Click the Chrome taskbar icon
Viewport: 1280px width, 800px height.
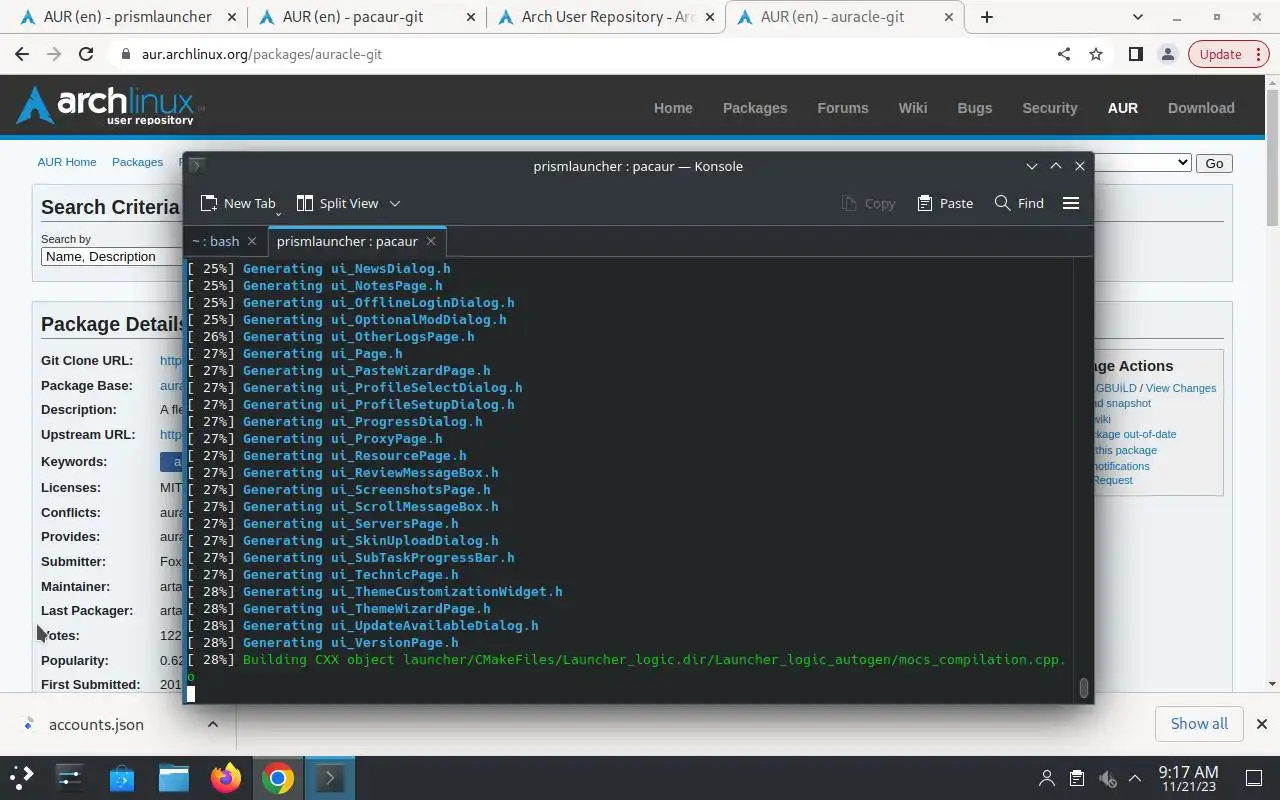(278, 777)
